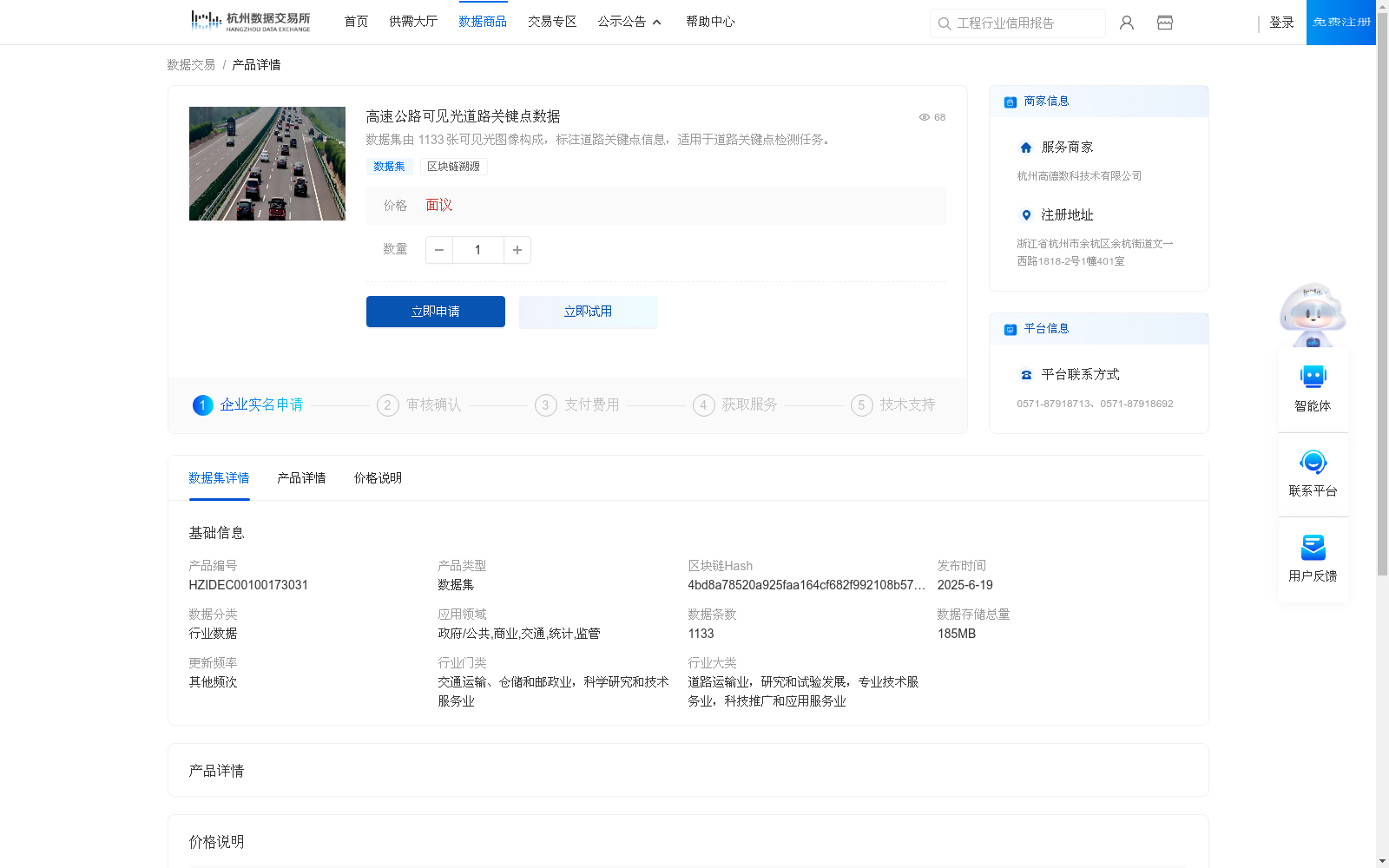1389x868 pixels.
Task: Click the 平台联系方式 telephone icon
Action: pos(1026,375)
